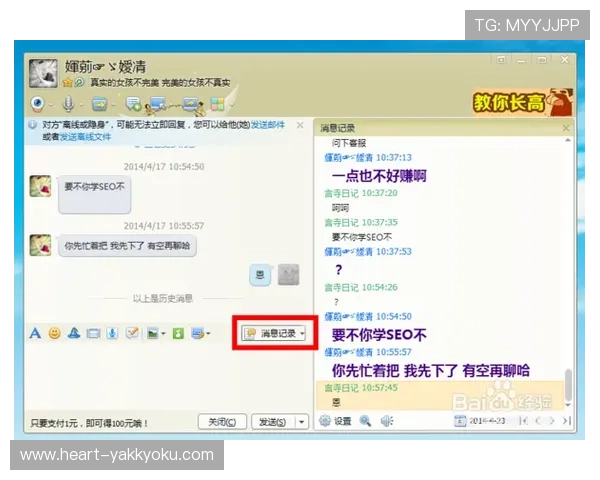Click the send picture icon
The image size is (600, 480).
[153, 333]
